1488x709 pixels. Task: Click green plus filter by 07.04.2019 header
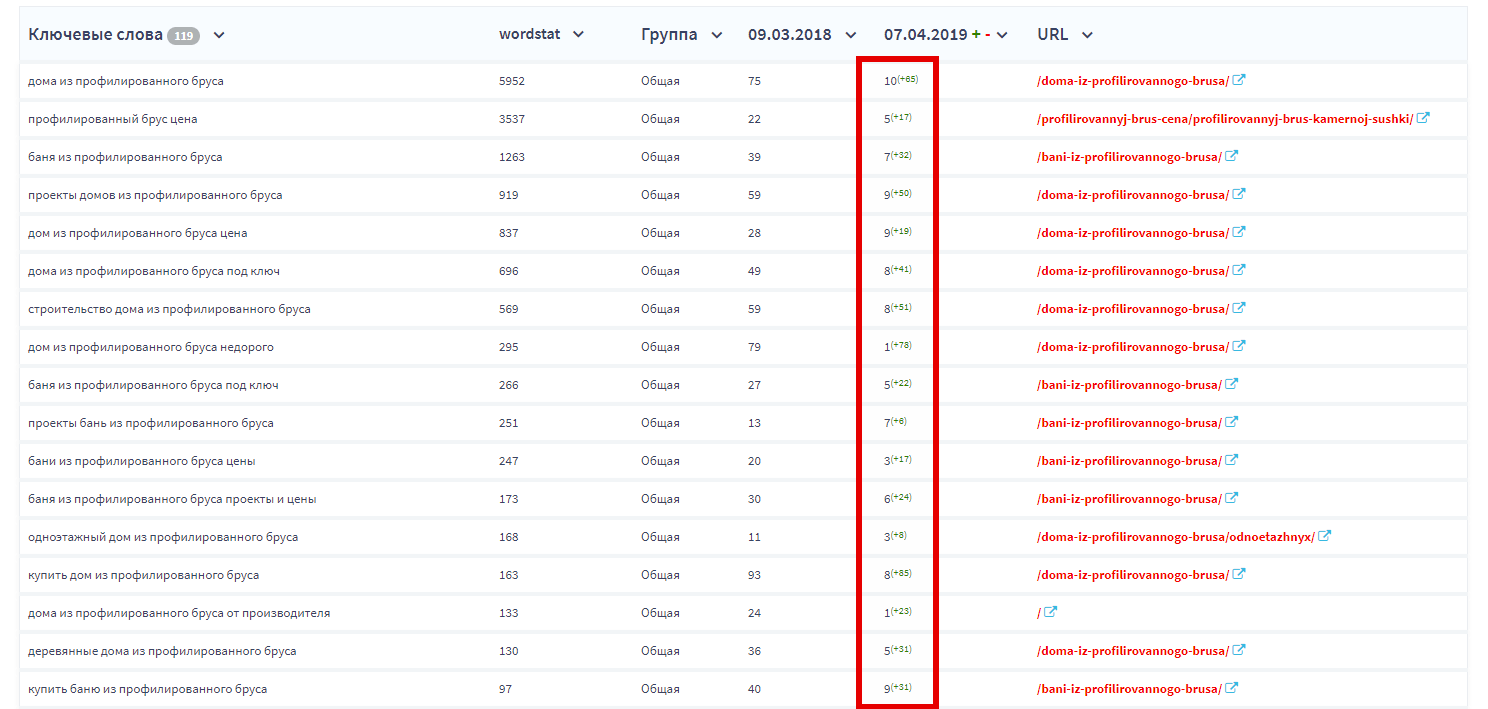976,35
